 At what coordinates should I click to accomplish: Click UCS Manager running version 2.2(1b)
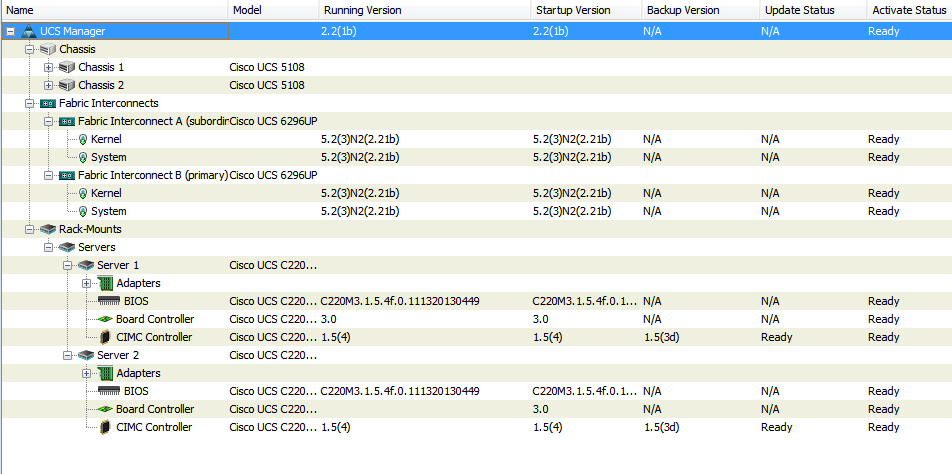(x=339, y=32)
